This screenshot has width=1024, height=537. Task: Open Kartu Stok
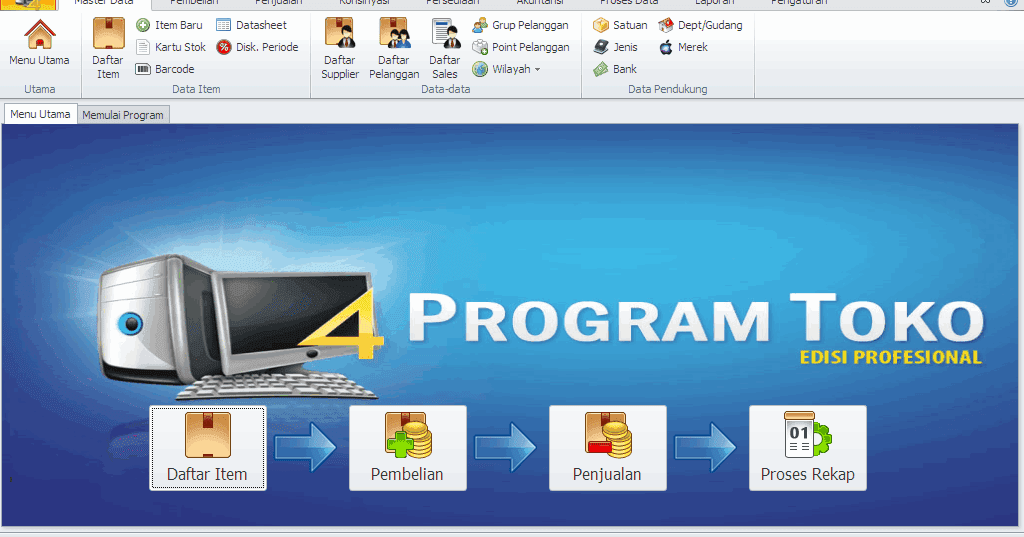coord(170,47)
